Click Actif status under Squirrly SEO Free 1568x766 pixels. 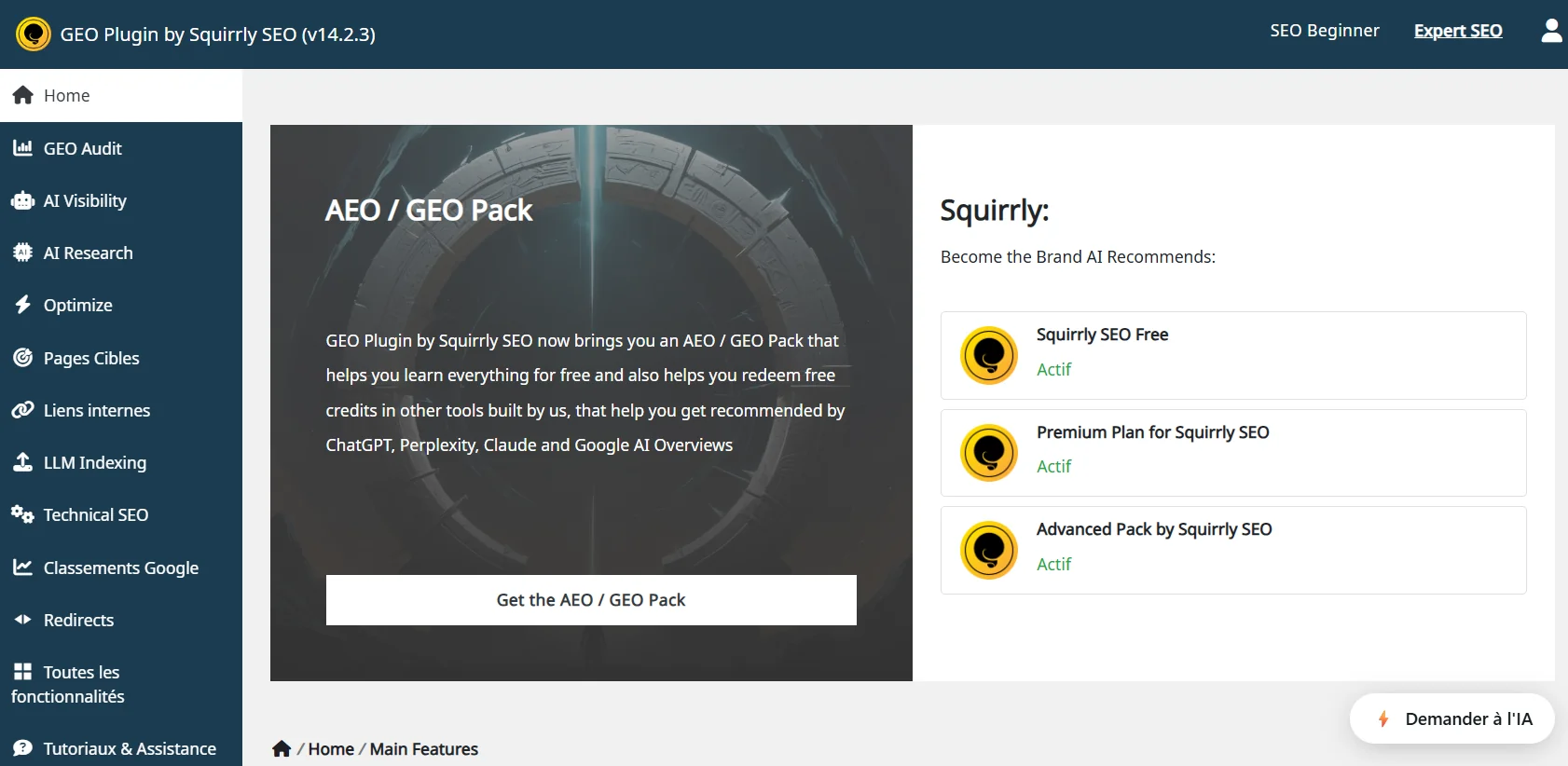pyautogui.click(x=1054, y=370)
